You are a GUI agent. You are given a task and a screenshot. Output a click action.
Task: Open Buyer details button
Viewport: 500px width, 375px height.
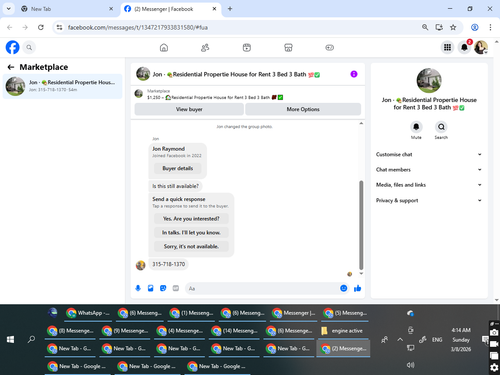(x=178, y=168)
